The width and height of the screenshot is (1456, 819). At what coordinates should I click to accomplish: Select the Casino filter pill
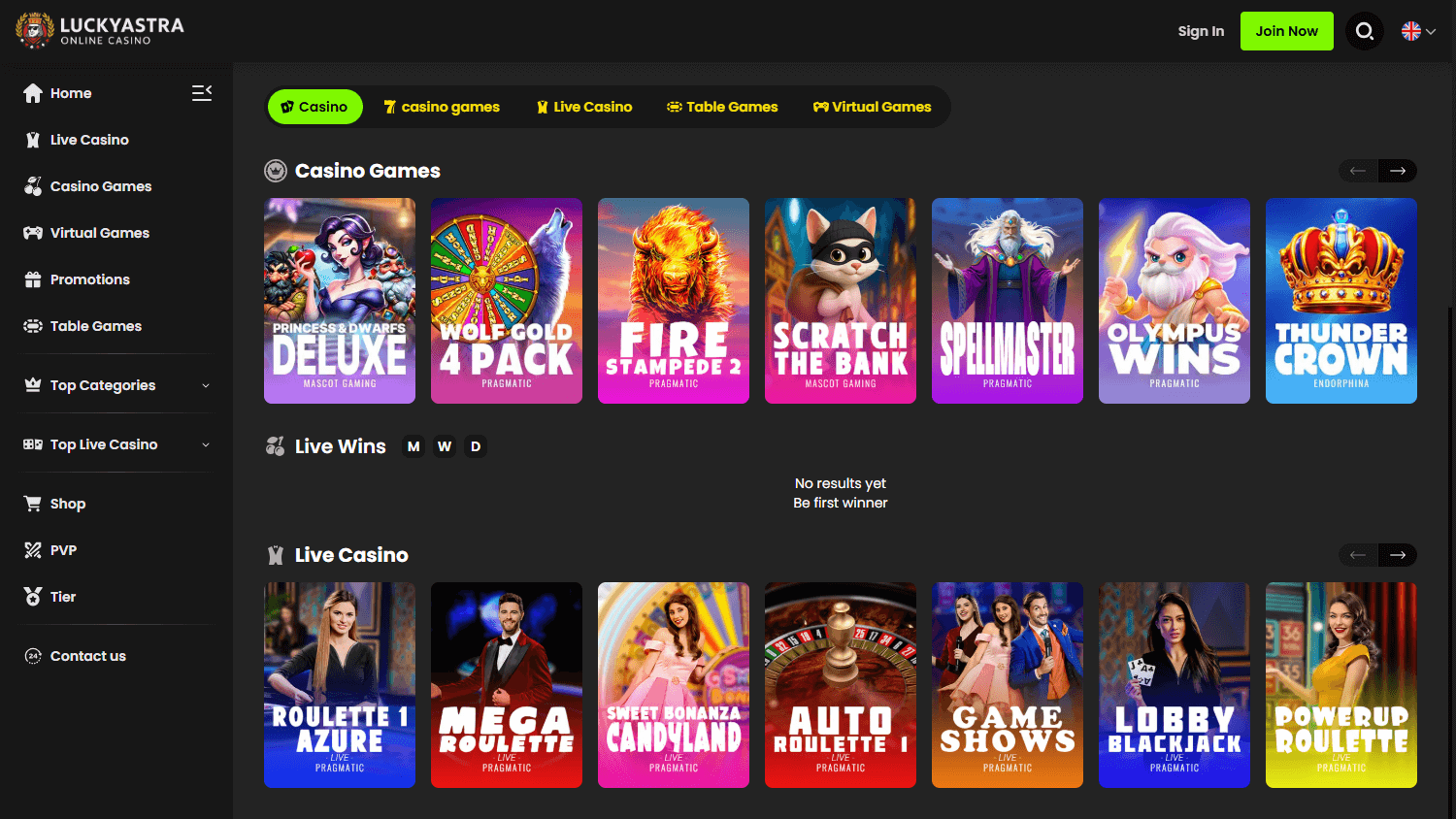pyautogui.click(x=314, y=107)
